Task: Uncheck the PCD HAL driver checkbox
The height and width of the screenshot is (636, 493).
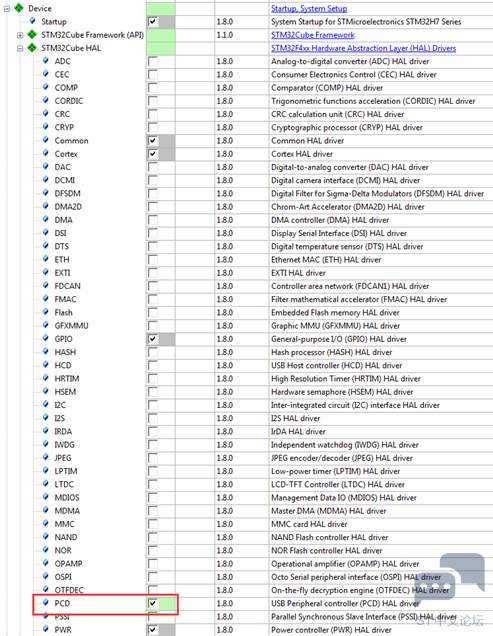Action: tap(153, 604)
